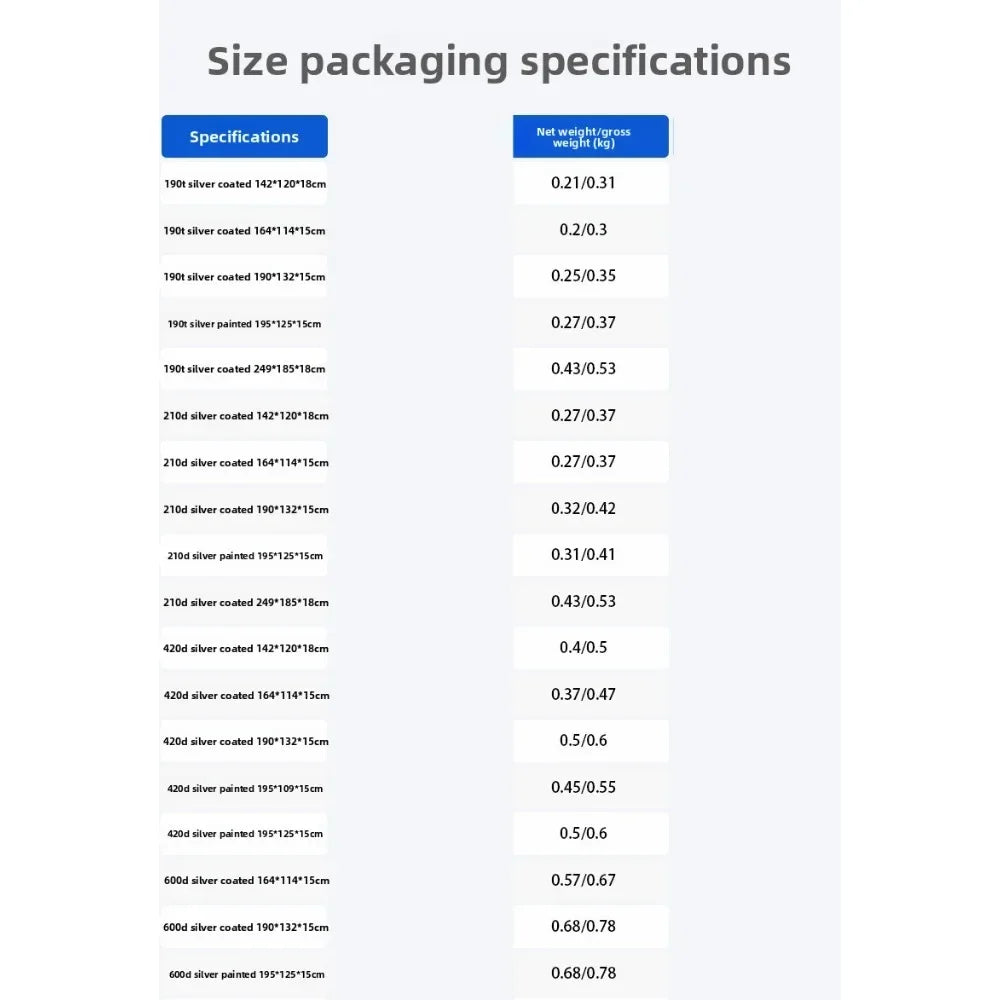Image resolution: width=1000 pixels, height=1000 pixels.
Task: Select 190t silver painted 195*125*15cm row
Action: (x=244, y=324)
